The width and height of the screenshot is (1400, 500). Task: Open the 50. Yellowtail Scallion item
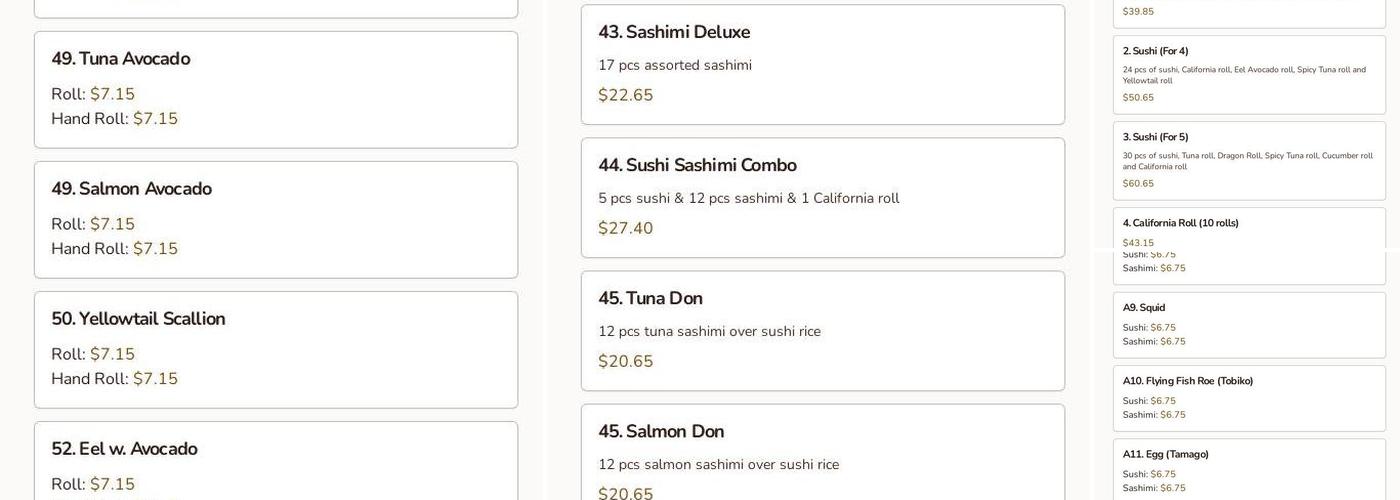(x=138, y=319)
